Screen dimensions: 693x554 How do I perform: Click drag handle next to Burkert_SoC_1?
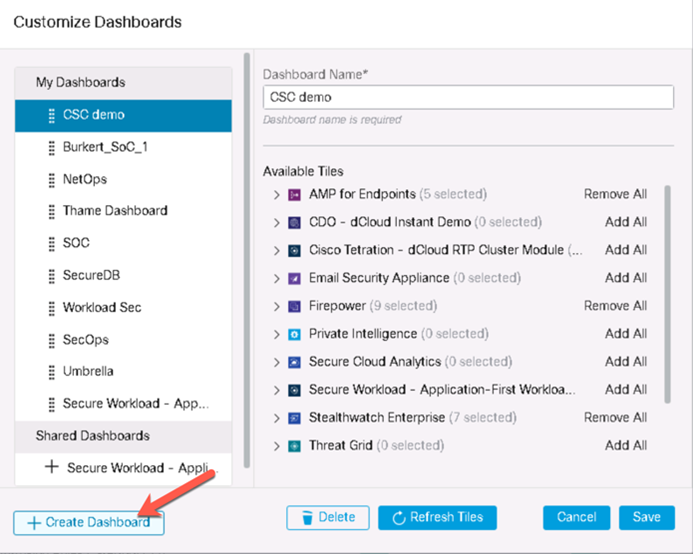(52, 148)
